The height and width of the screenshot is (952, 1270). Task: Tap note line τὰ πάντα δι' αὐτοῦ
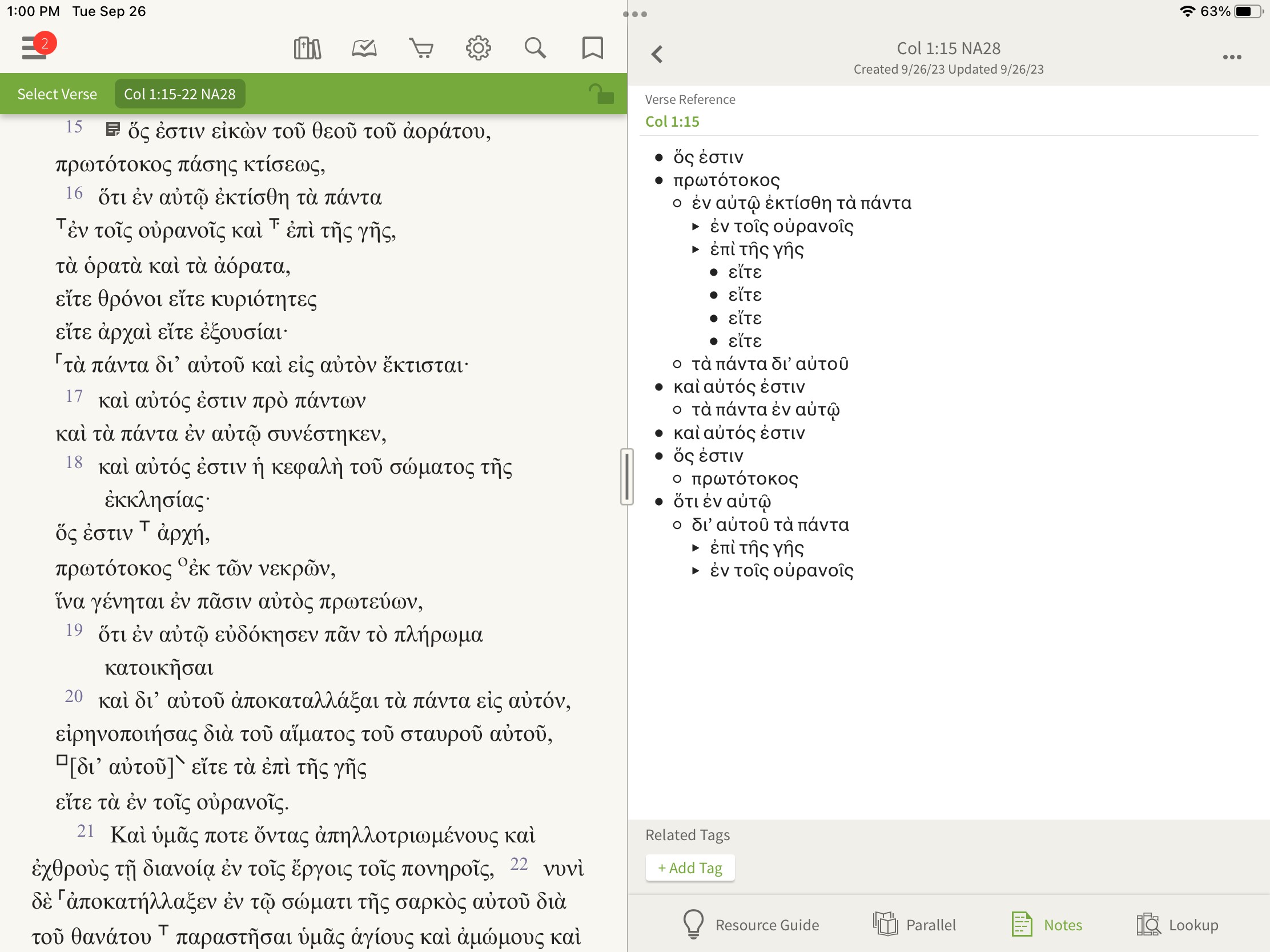[x=770, y=364]
